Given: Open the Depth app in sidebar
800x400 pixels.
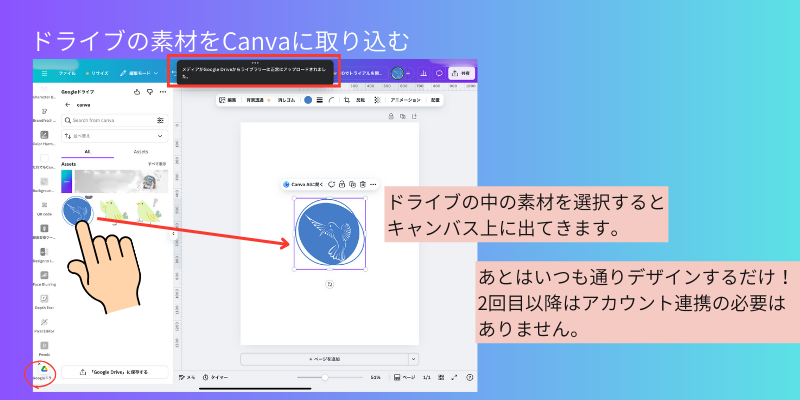Looking at the screenshot, I should tap(44, 301).
